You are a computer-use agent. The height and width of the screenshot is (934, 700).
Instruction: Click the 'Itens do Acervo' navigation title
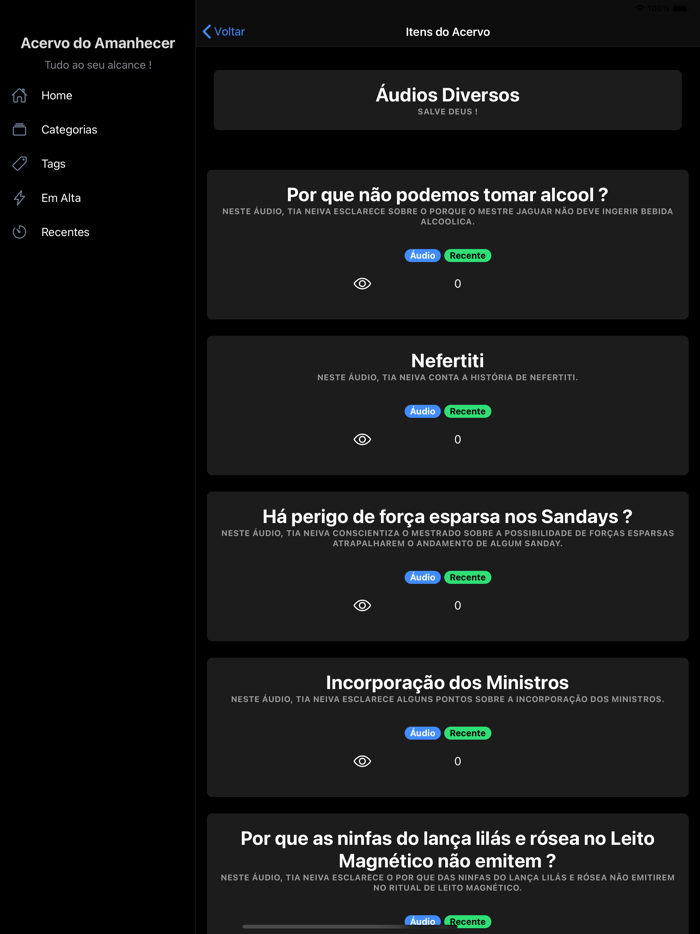(447, 32)
